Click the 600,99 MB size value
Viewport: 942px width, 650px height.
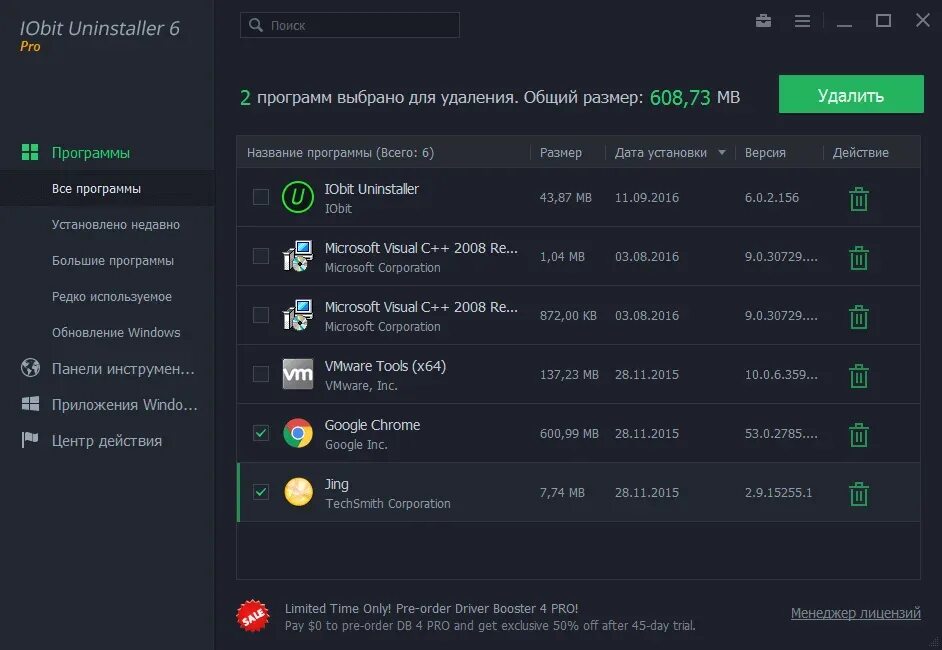click(x=569, y=433)
